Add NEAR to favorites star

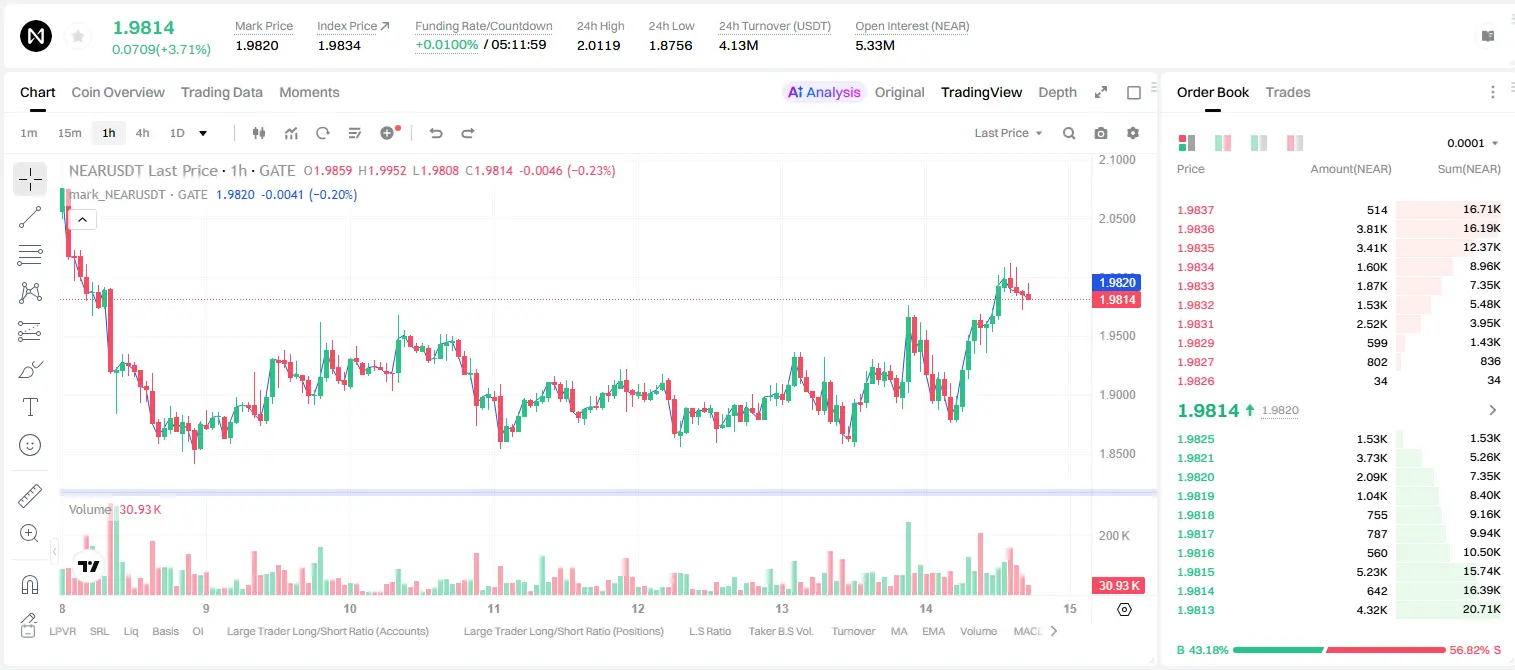click(78, 37)
